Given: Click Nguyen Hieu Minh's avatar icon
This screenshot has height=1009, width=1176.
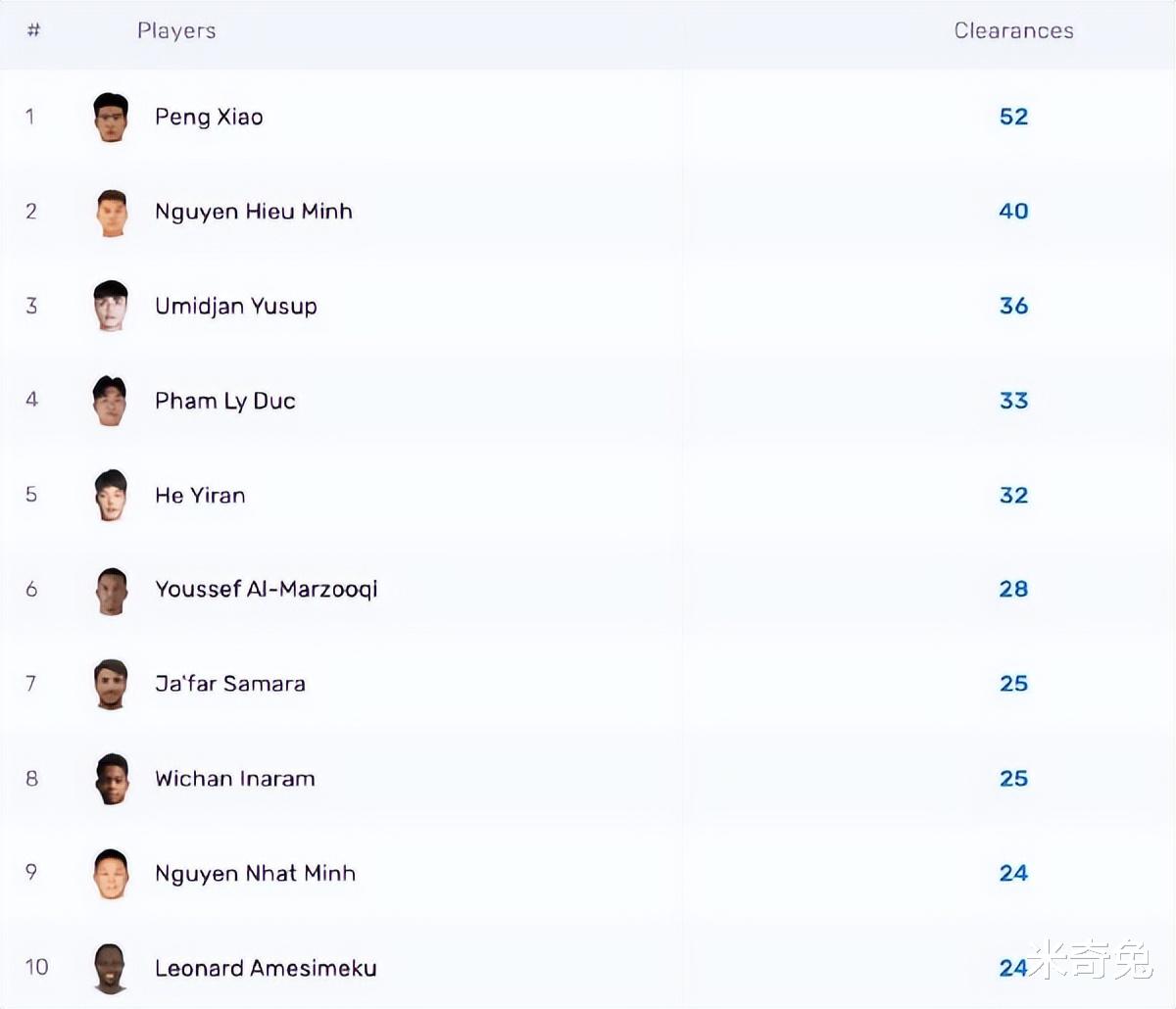Looking at the screenshot, I should pyautogui.click(x=111, y=213).
